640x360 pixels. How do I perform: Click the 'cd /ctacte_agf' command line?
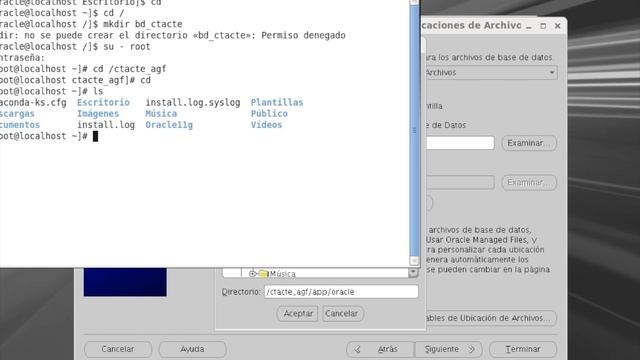click(x=83, y=69)
